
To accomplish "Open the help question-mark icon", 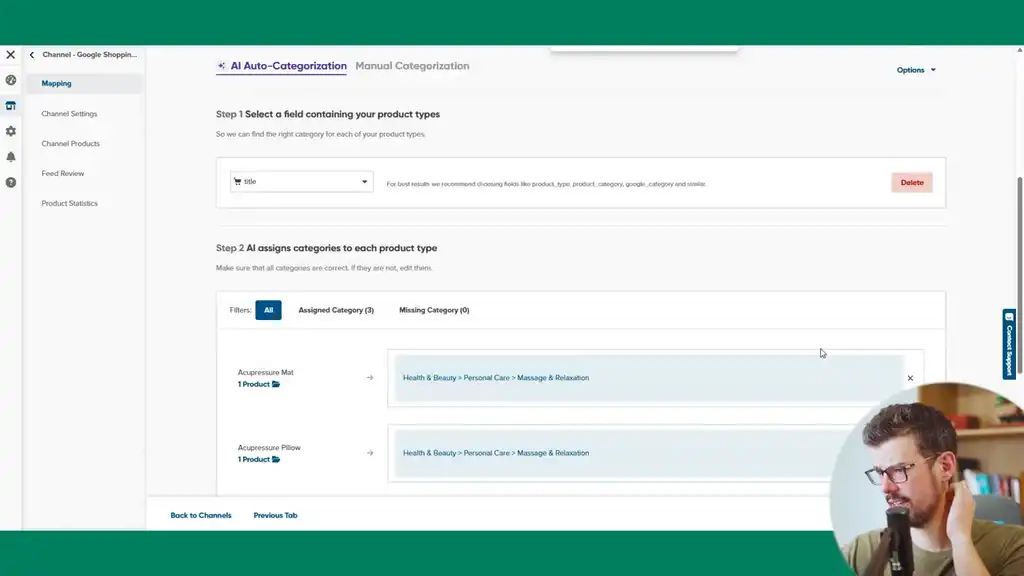I will pyautogui.click(x=10, y=182).
